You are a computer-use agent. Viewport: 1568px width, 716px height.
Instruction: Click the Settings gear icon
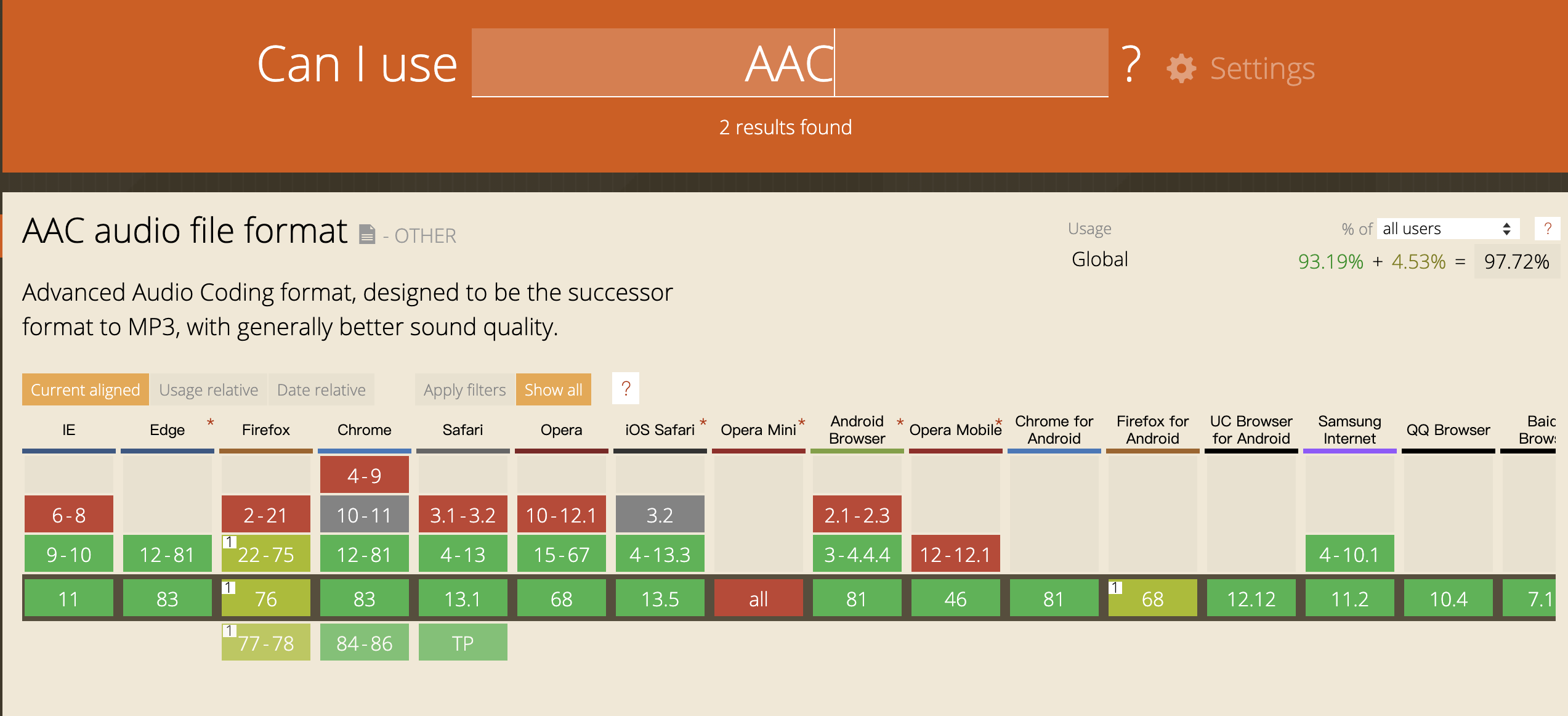1181,68
